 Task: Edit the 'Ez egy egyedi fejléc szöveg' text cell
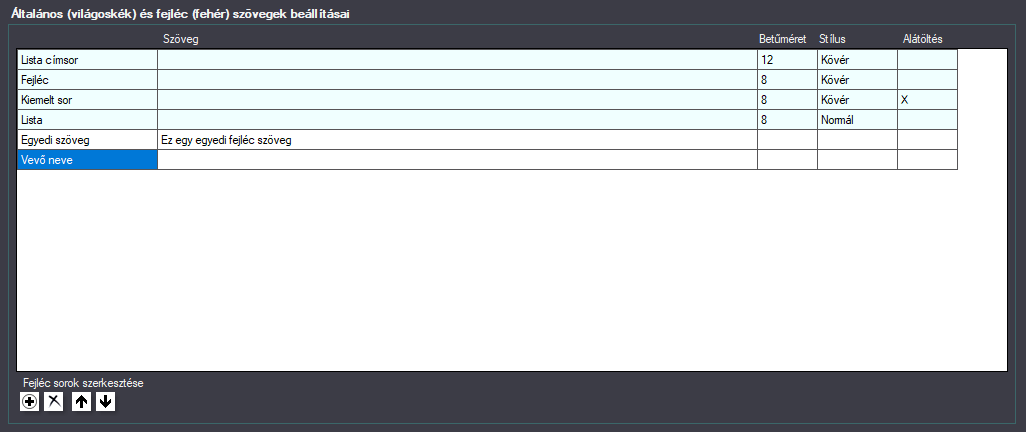[x=457, y=140]
